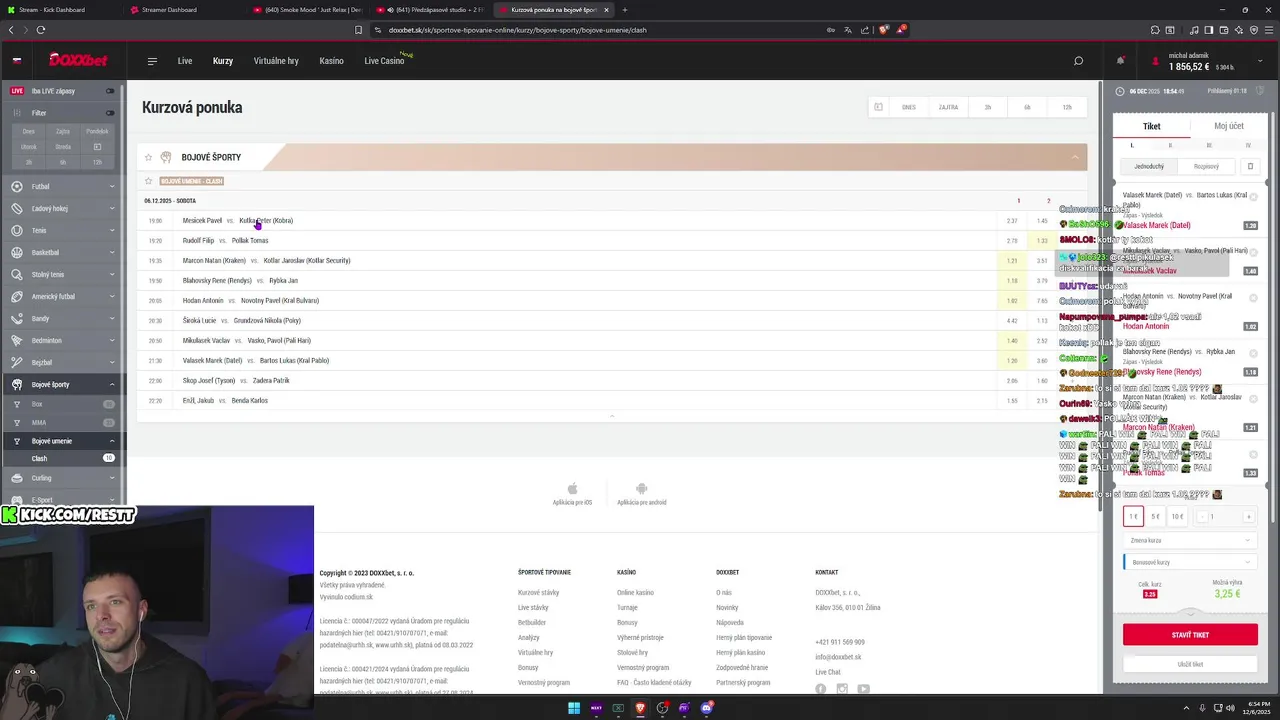Favorite Bojové umenie - Clash league star
The height and width of the screenshot is (720, 1280).
coord(148,181)
